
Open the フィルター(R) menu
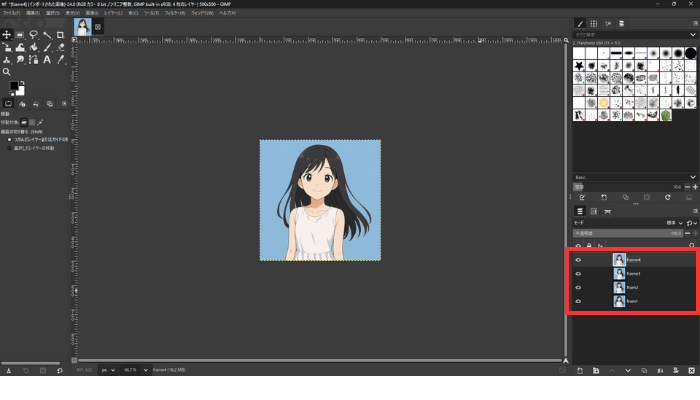click(x=175, y=13)
